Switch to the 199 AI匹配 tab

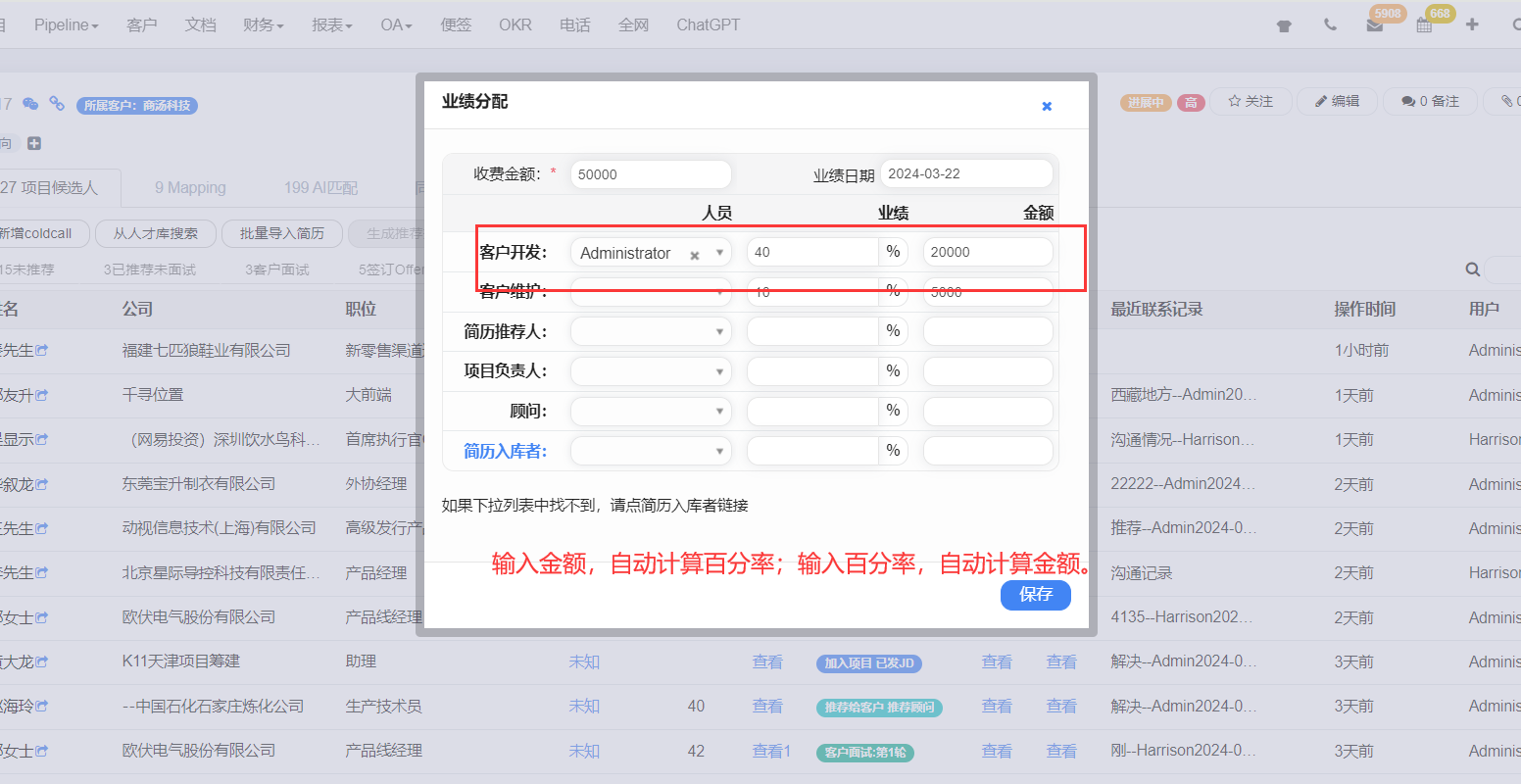point(321,187)
